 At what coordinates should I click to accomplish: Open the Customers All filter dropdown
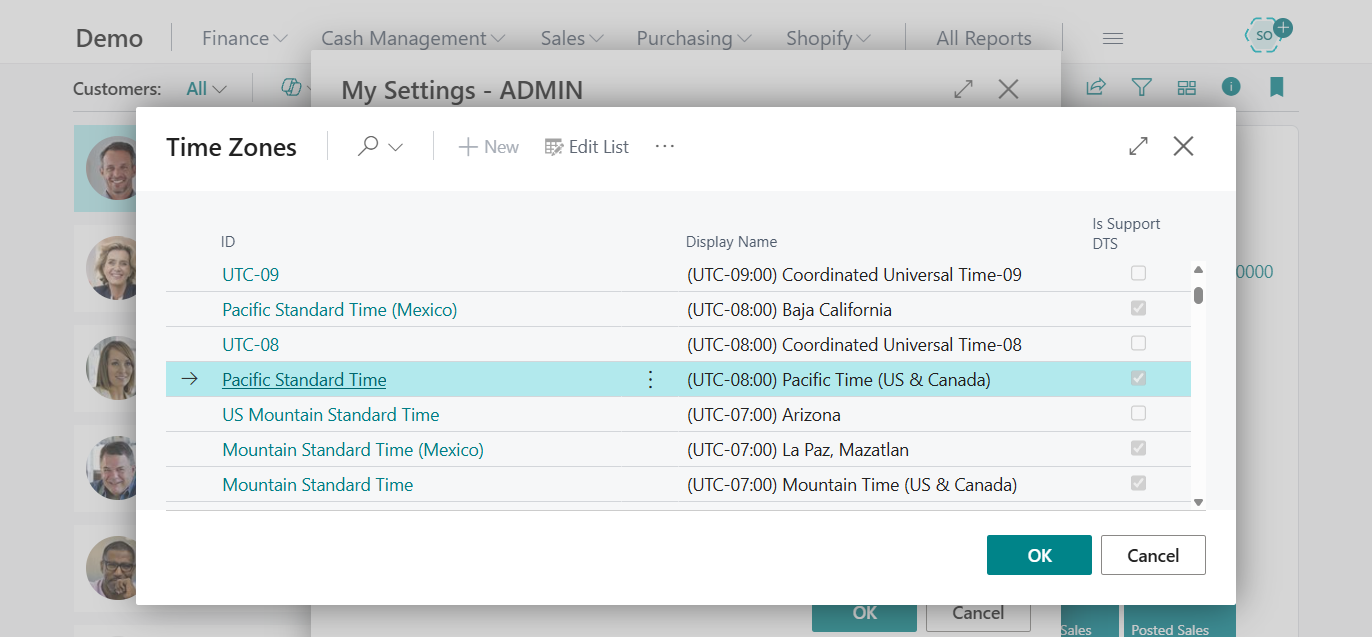coord(204,88)
